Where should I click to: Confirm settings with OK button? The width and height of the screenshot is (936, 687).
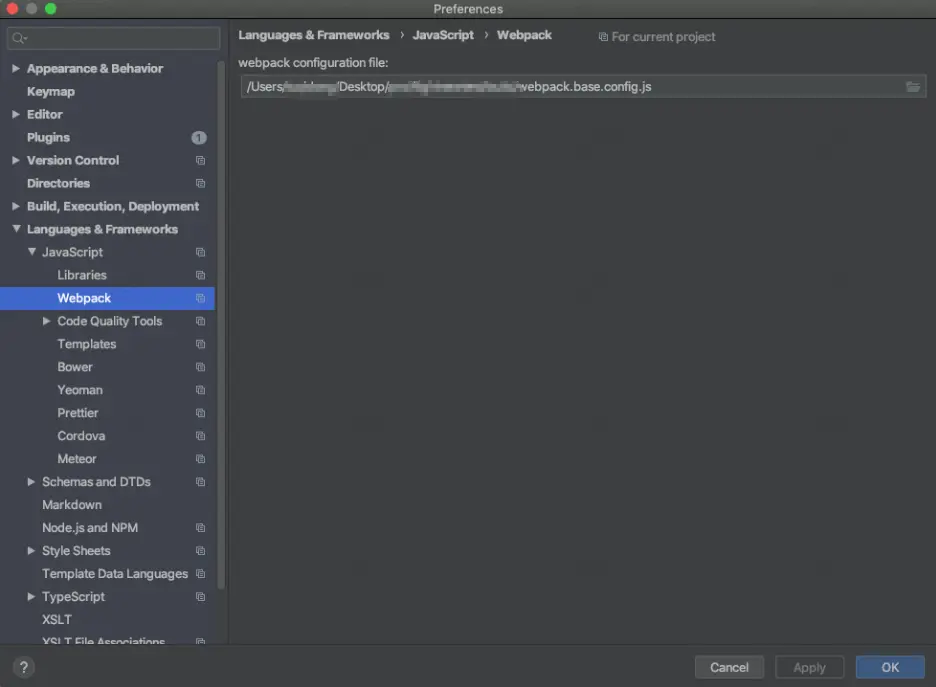[889, 667]
